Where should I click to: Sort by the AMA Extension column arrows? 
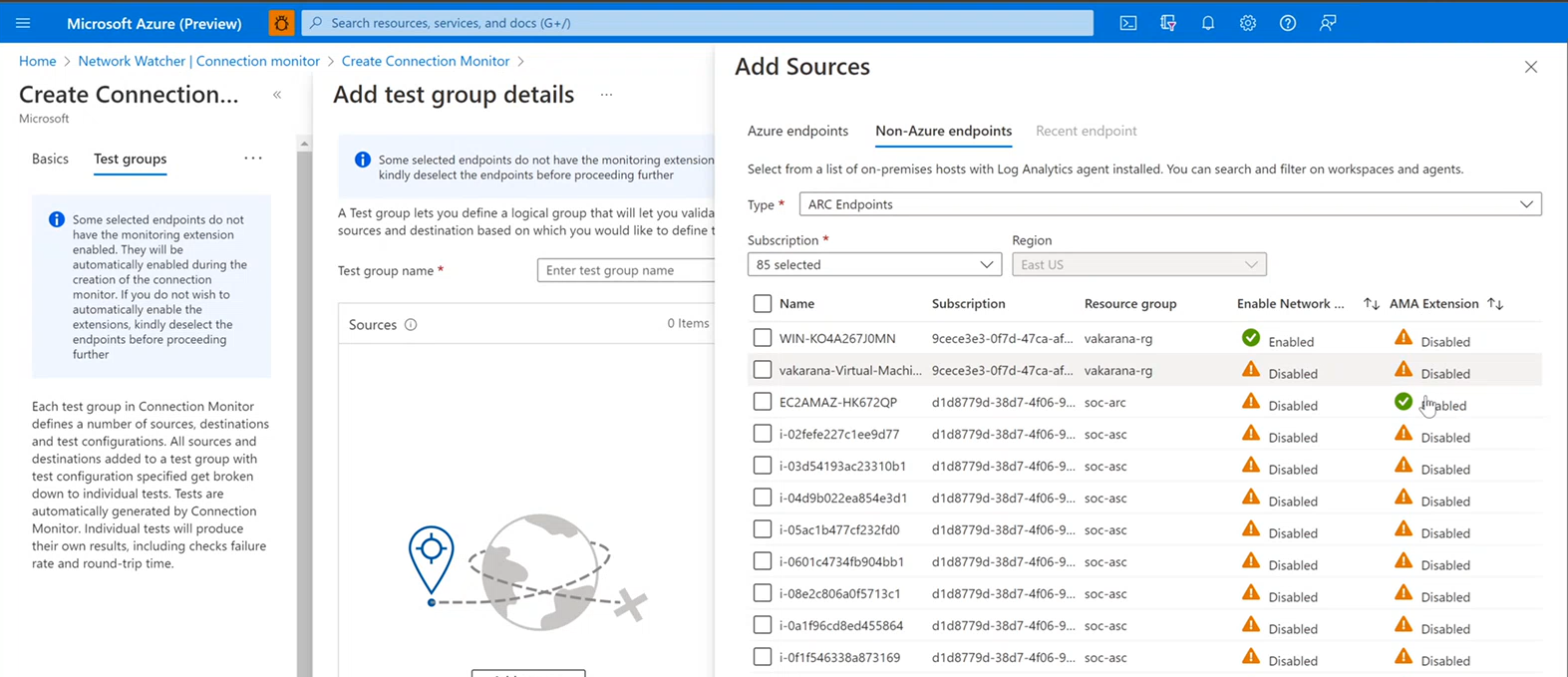[x=1494, y=304]
